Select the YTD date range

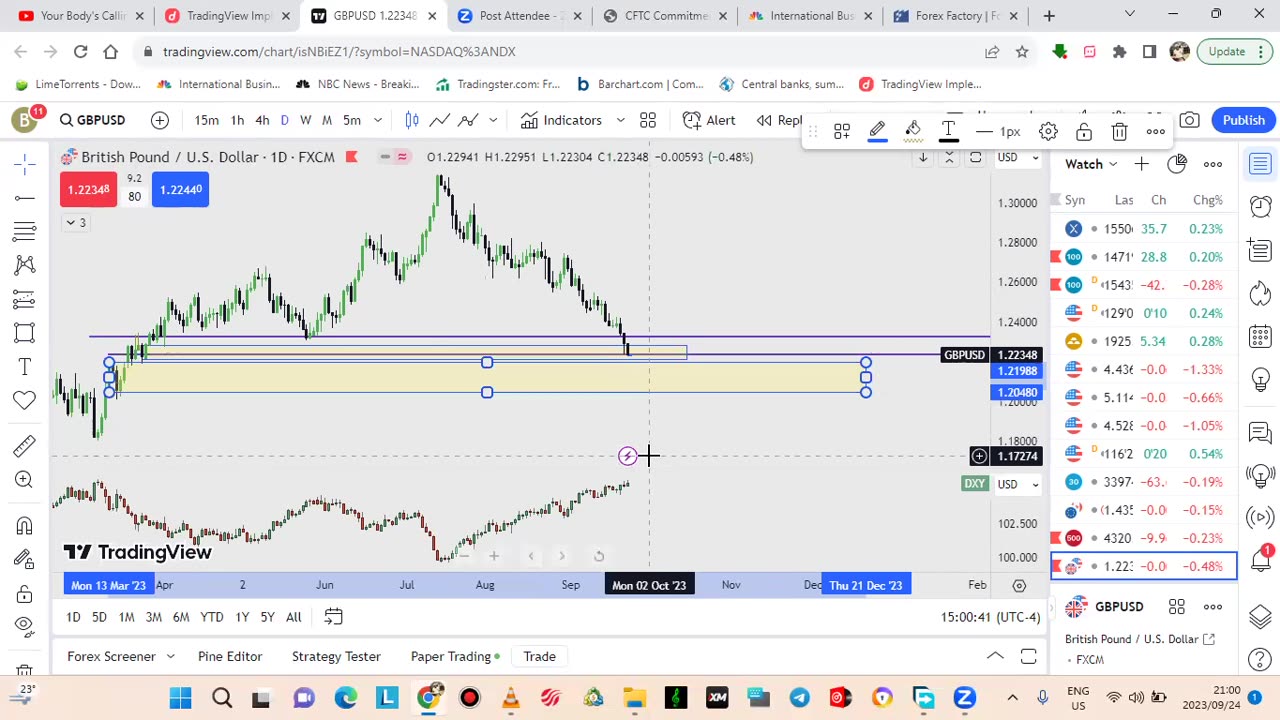click(x=211, y=617)
